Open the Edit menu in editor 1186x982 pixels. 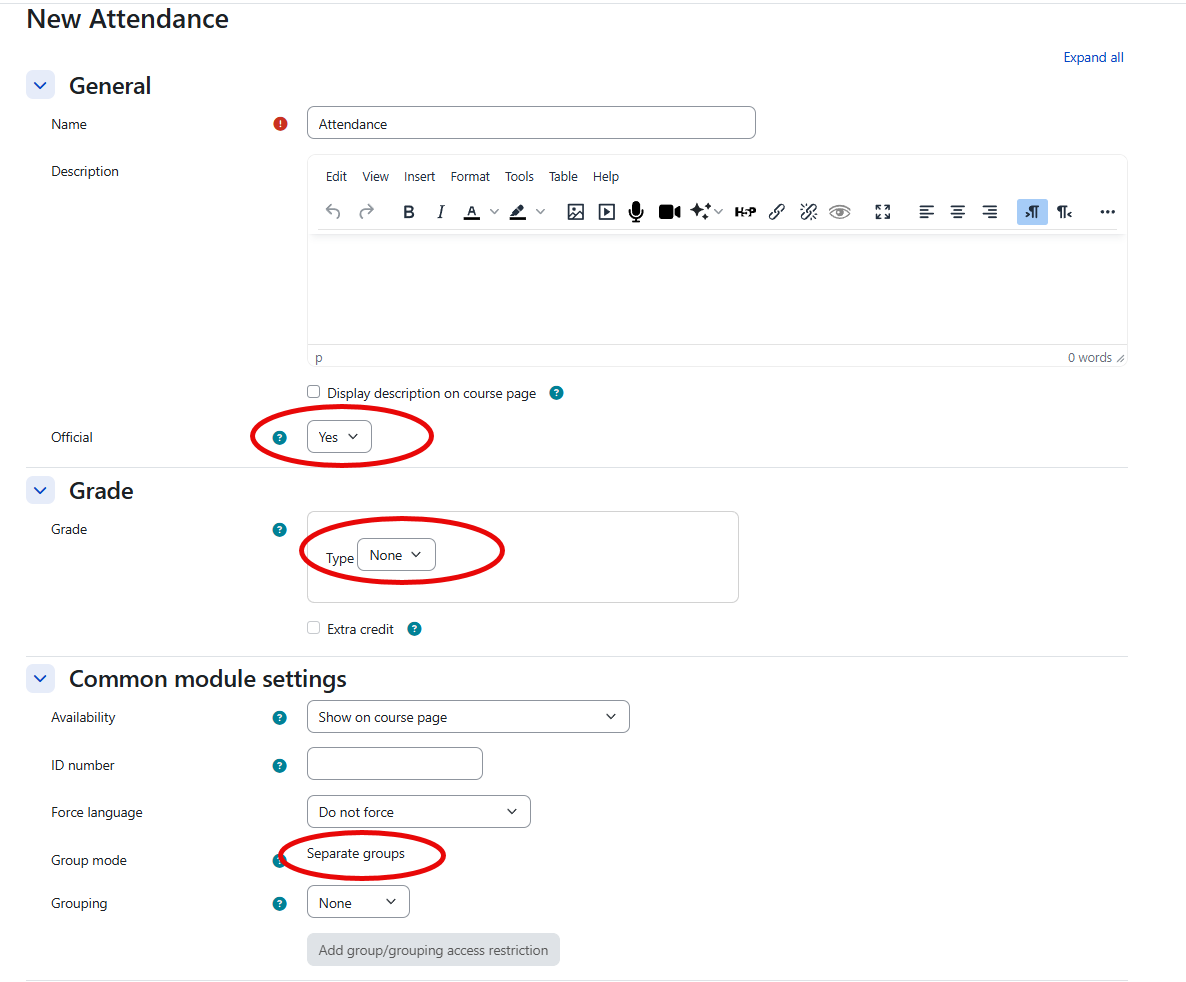336,176
